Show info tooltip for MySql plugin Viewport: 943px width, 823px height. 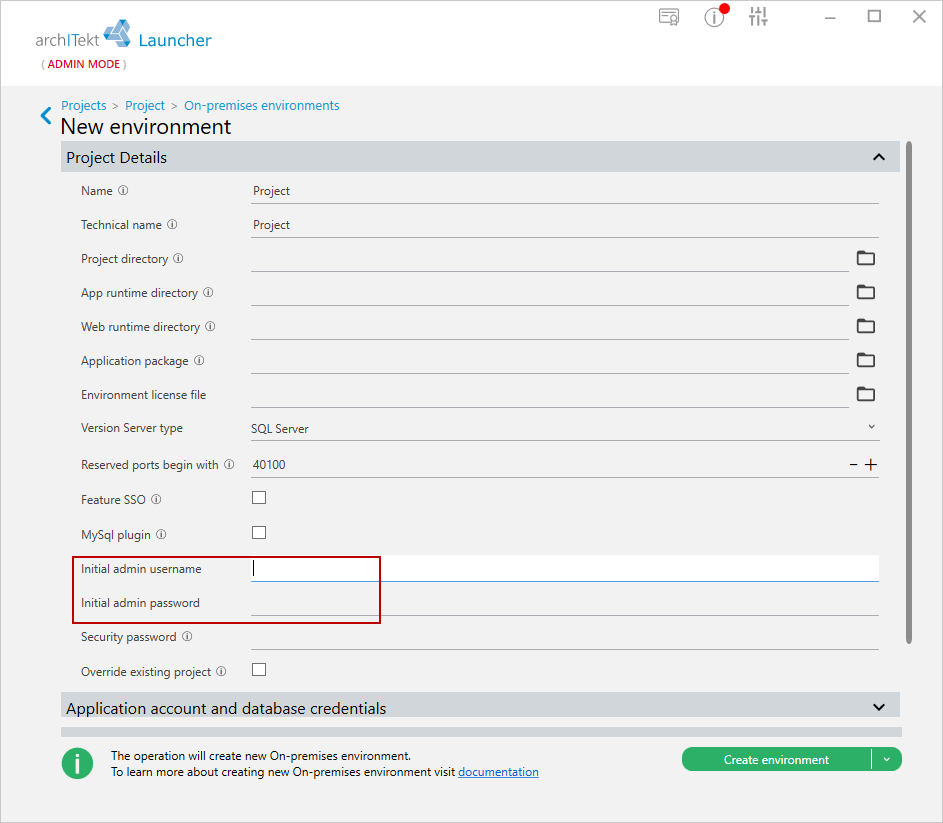161,534
